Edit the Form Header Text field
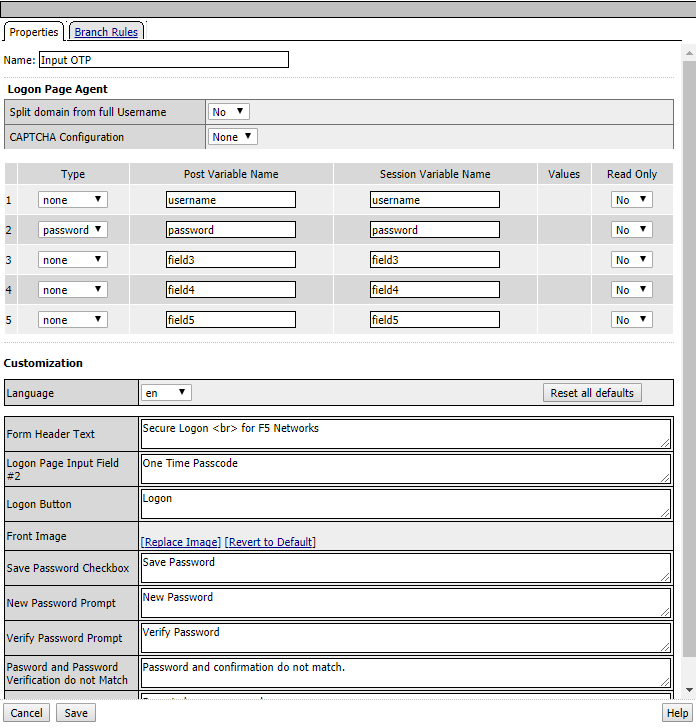This screenshot has height=728, width=696. click(405, 434)
